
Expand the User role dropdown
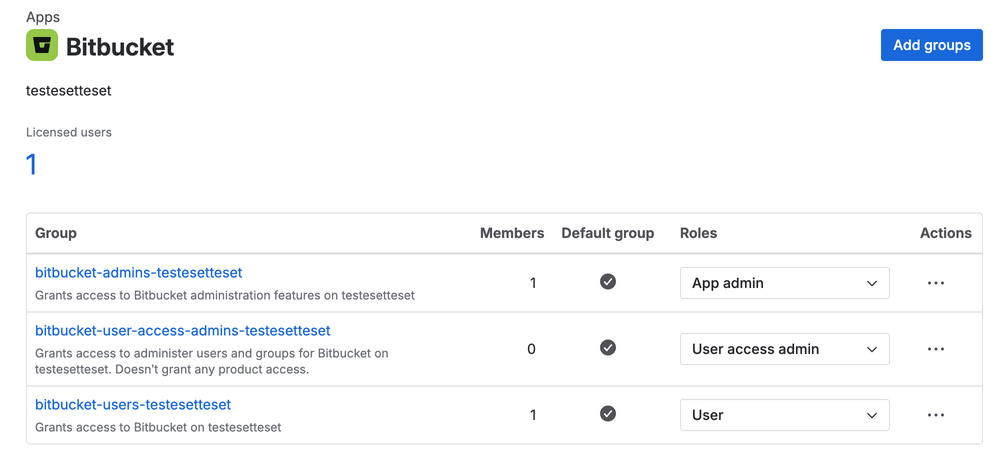784,415
